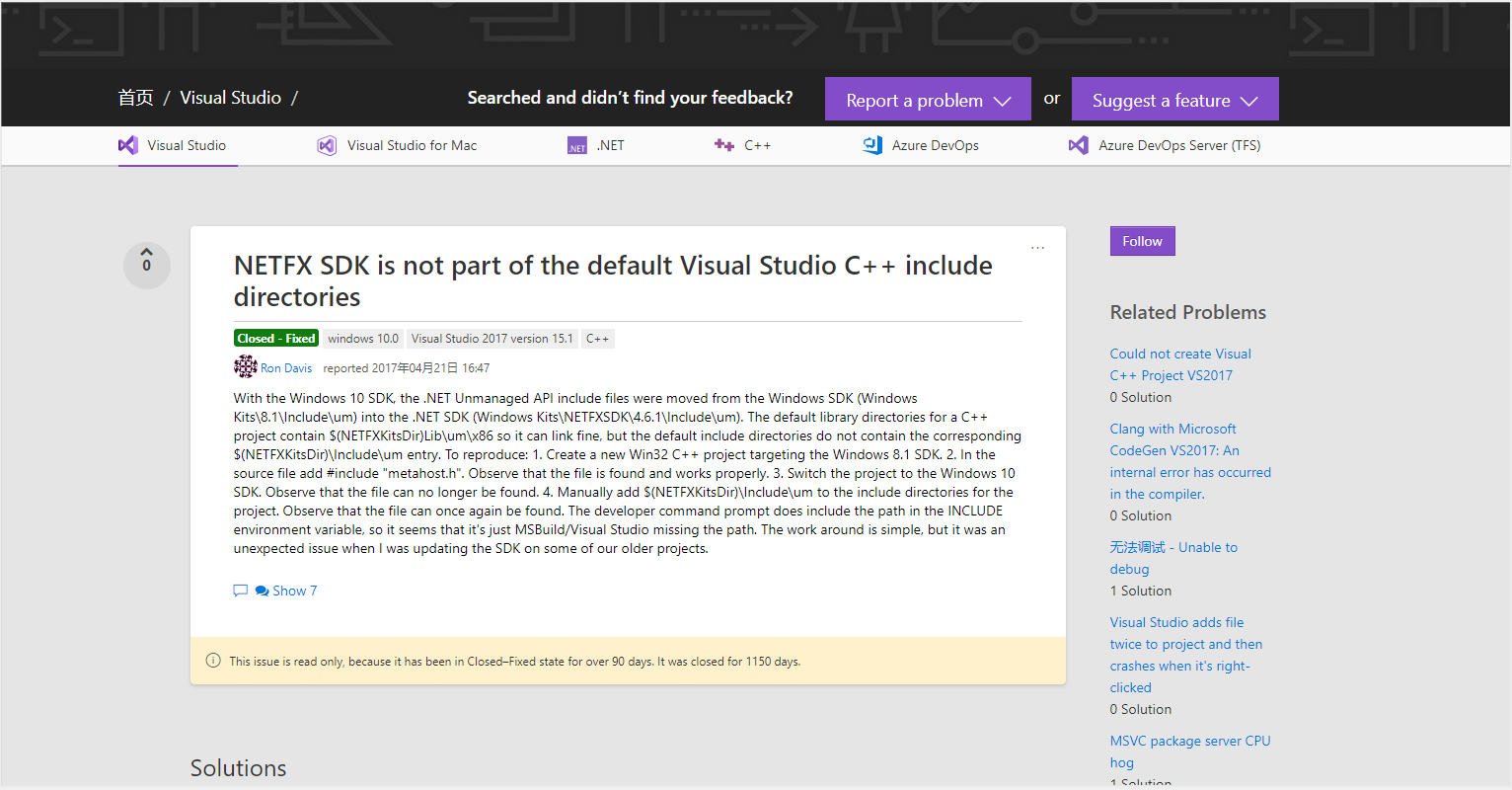Viewport: 1512px width, 790px height.
Task: Click the Searched and didn't find your feedback text
Action: pyautogui.click(x=630, y=98)
